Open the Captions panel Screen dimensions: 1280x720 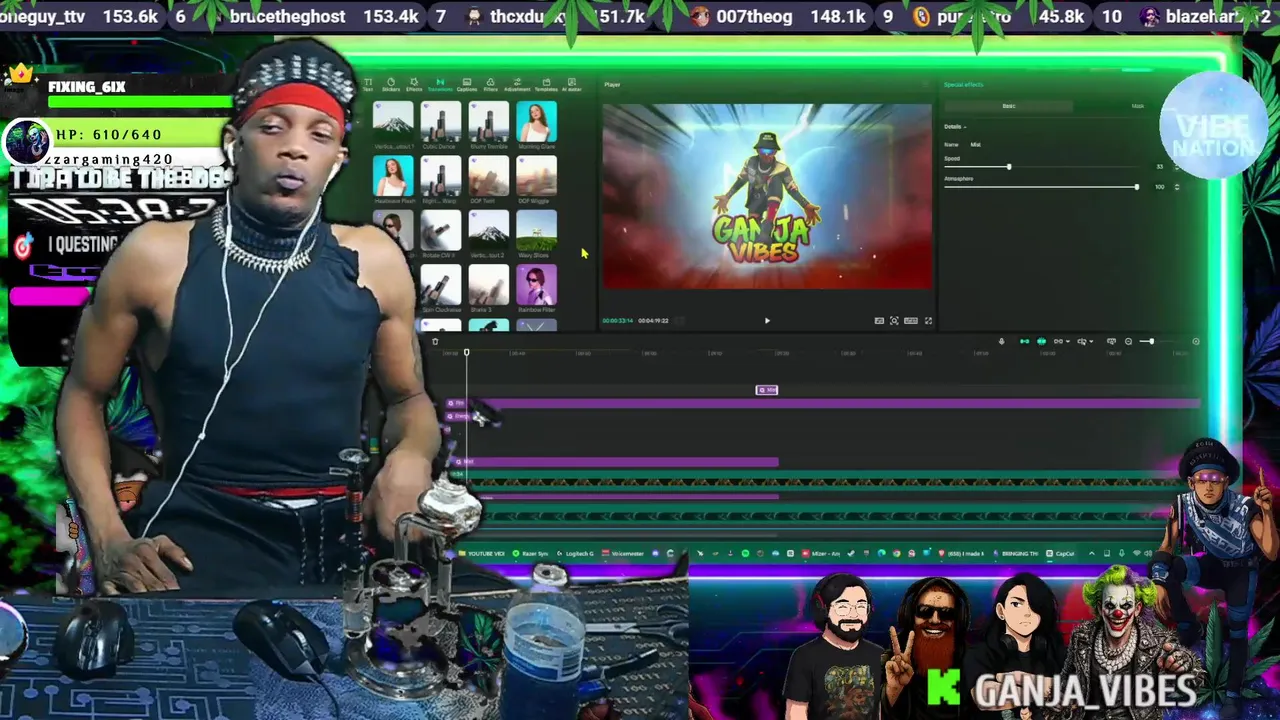(x=467, y=84)
